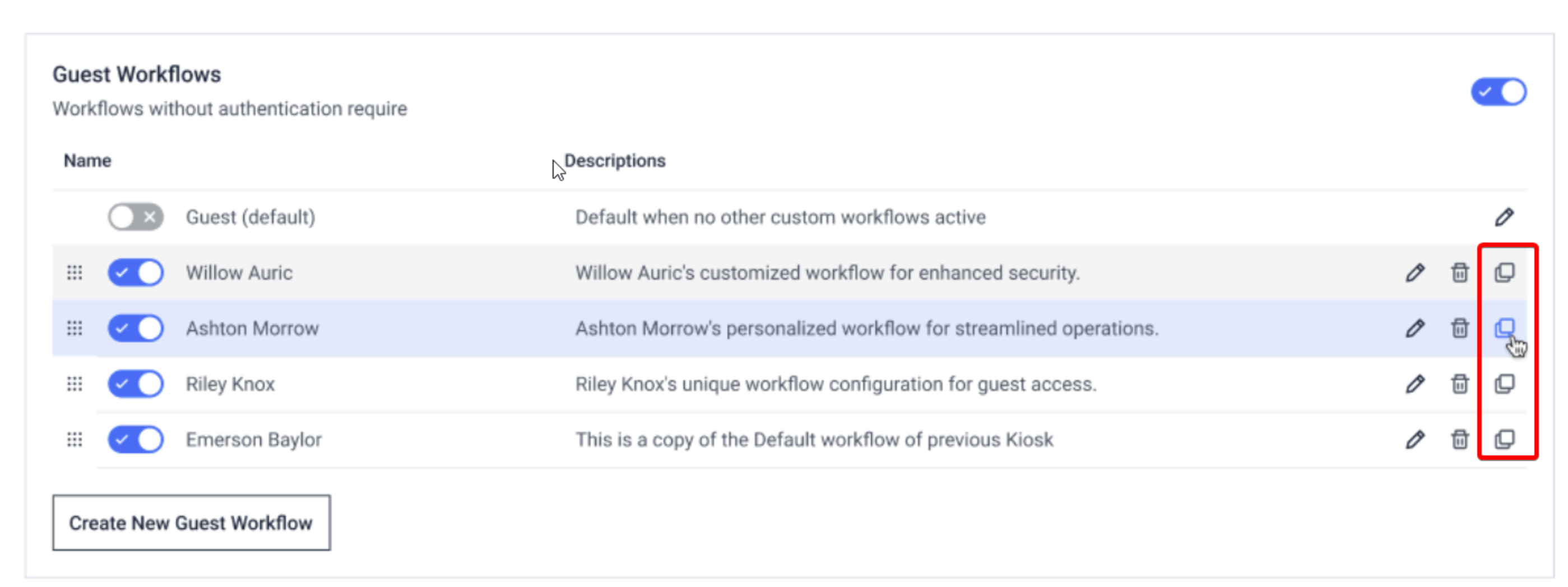The width and height of the screenshot is (1568, 587).
Task: Edit the Riley Knox workflow
Action: click(1414, 384)
